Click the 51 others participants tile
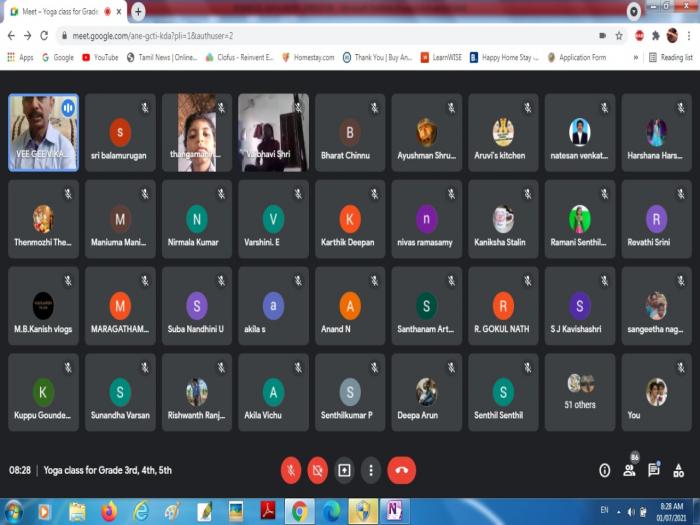 [x=580, y=392]
